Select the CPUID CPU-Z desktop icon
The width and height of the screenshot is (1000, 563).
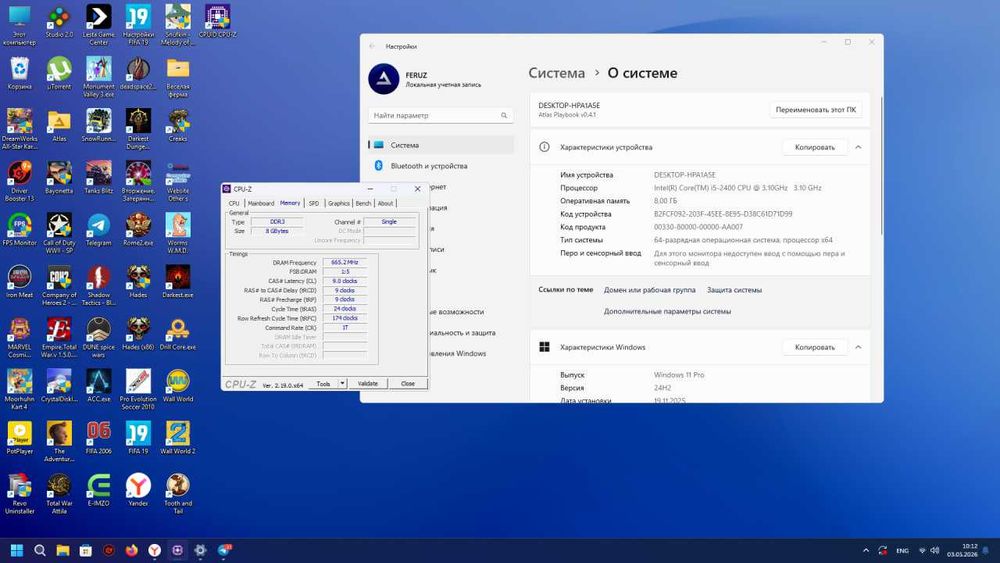tap(217, 22)
